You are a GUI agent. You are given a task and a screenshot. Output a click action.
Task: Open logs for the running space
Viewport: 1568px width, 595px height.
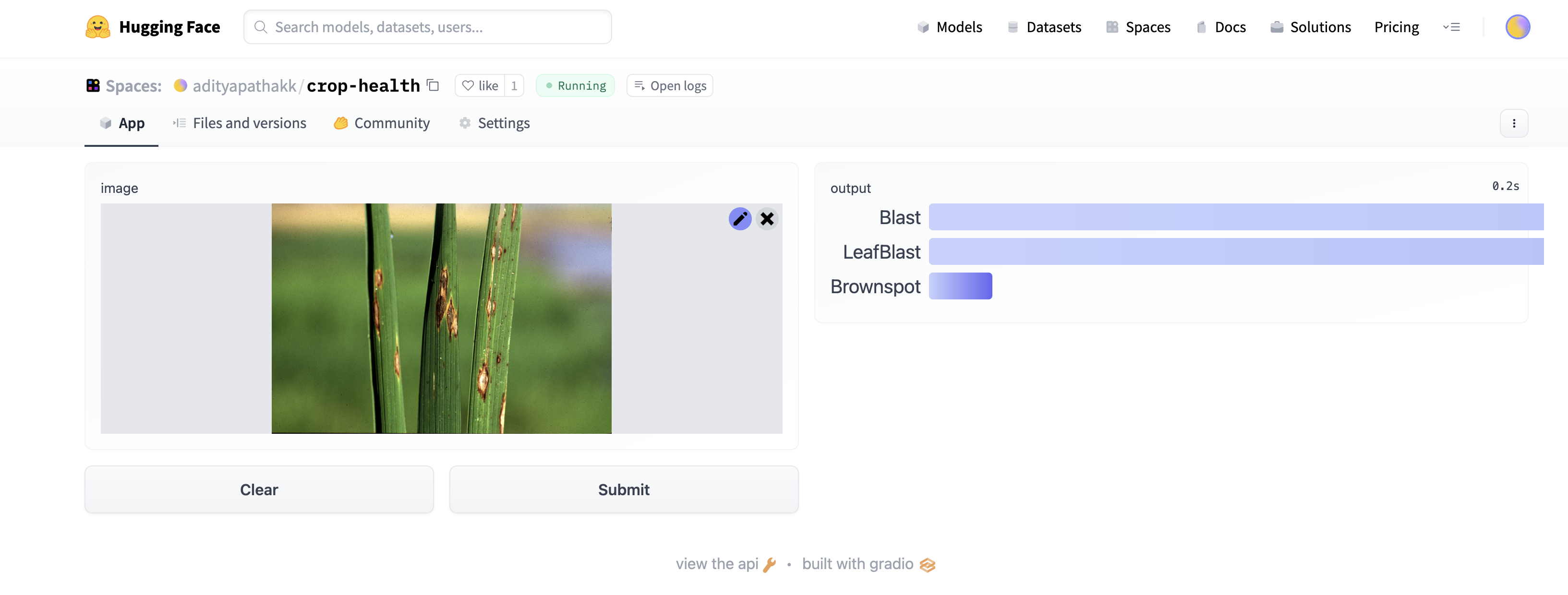(x=670, y=85)
